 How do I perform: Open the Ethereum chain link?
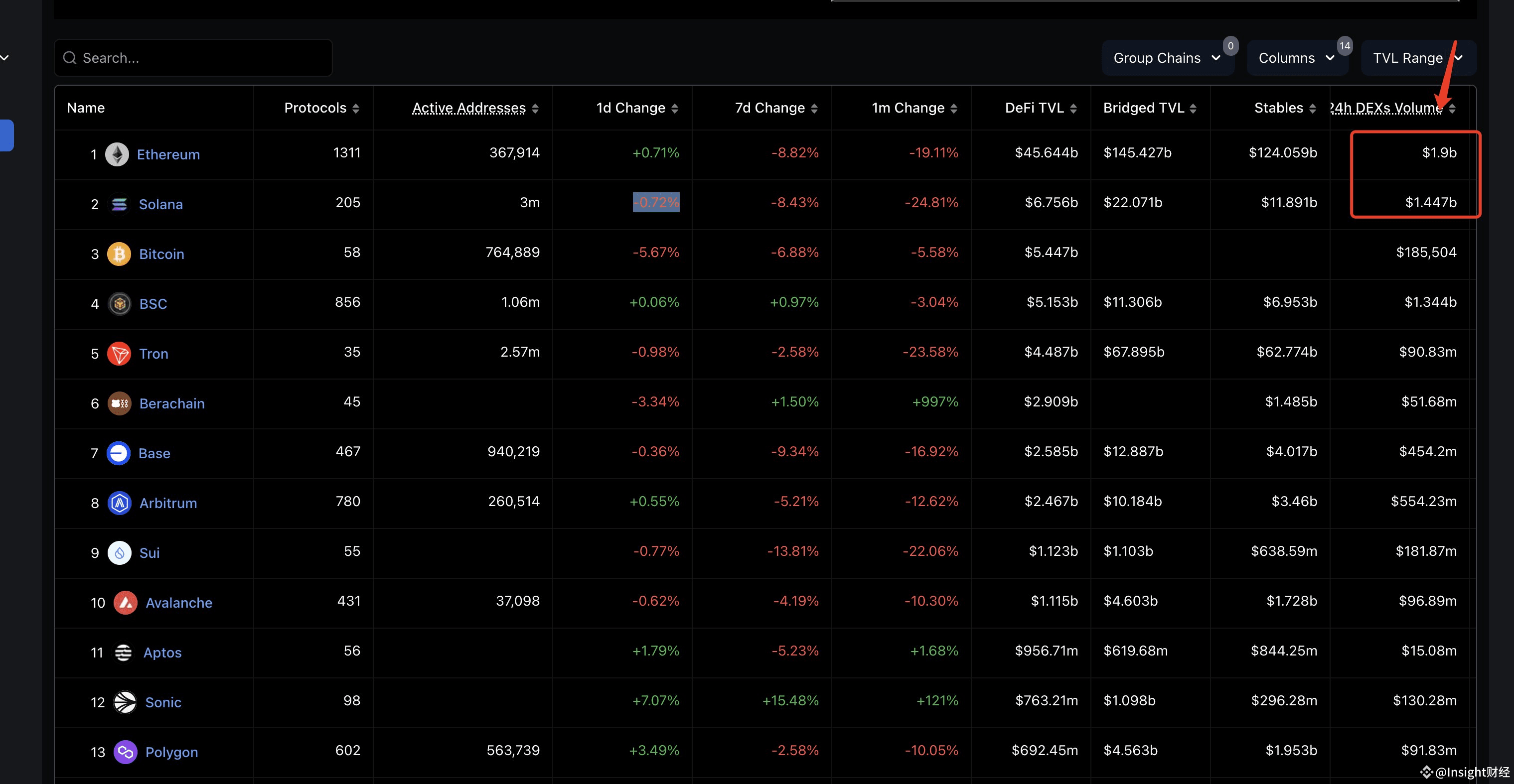(x=168, y=154)
